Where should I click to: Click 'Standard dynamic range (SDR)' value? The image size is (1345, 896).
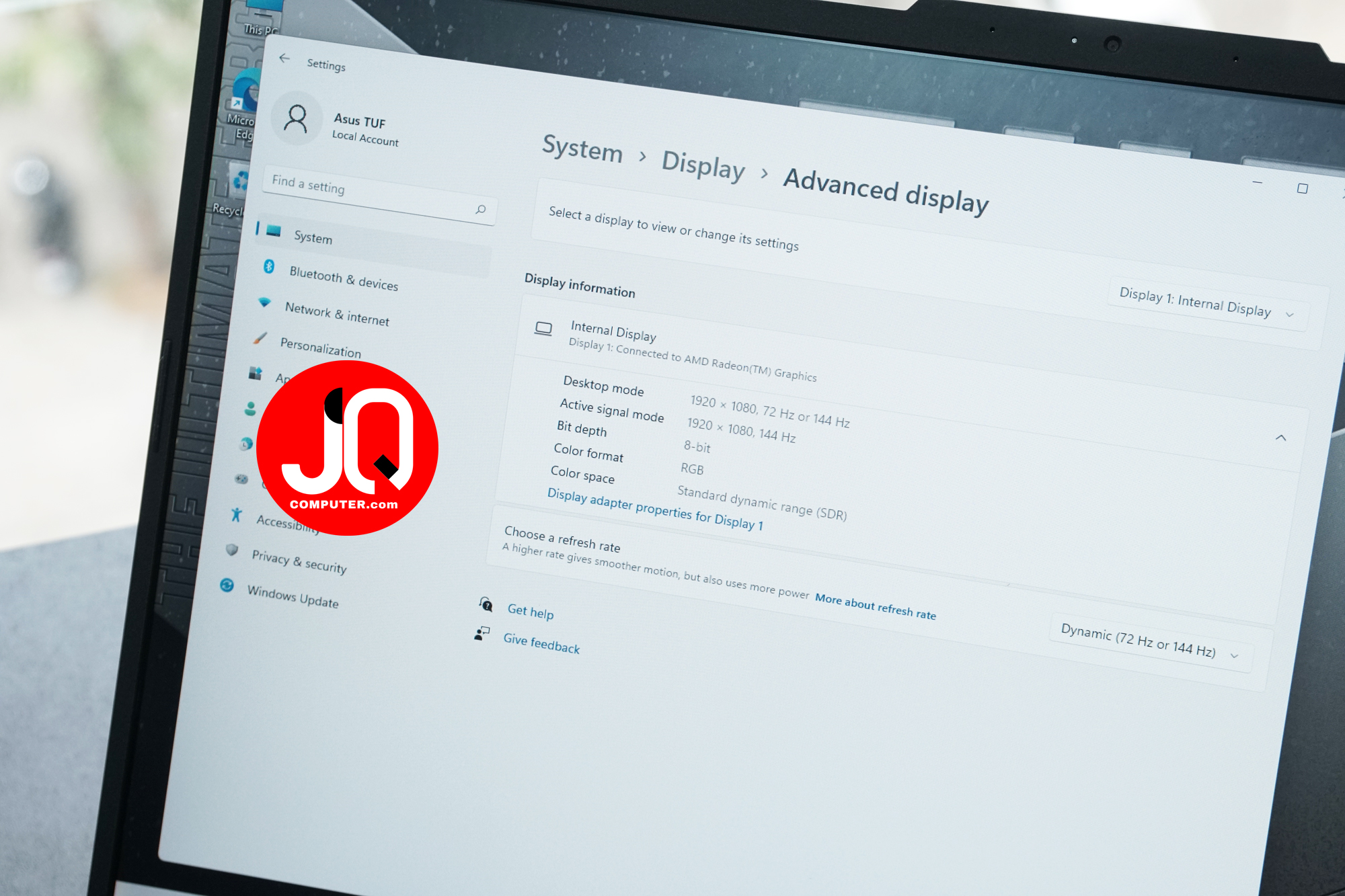(x=762, y=503)
